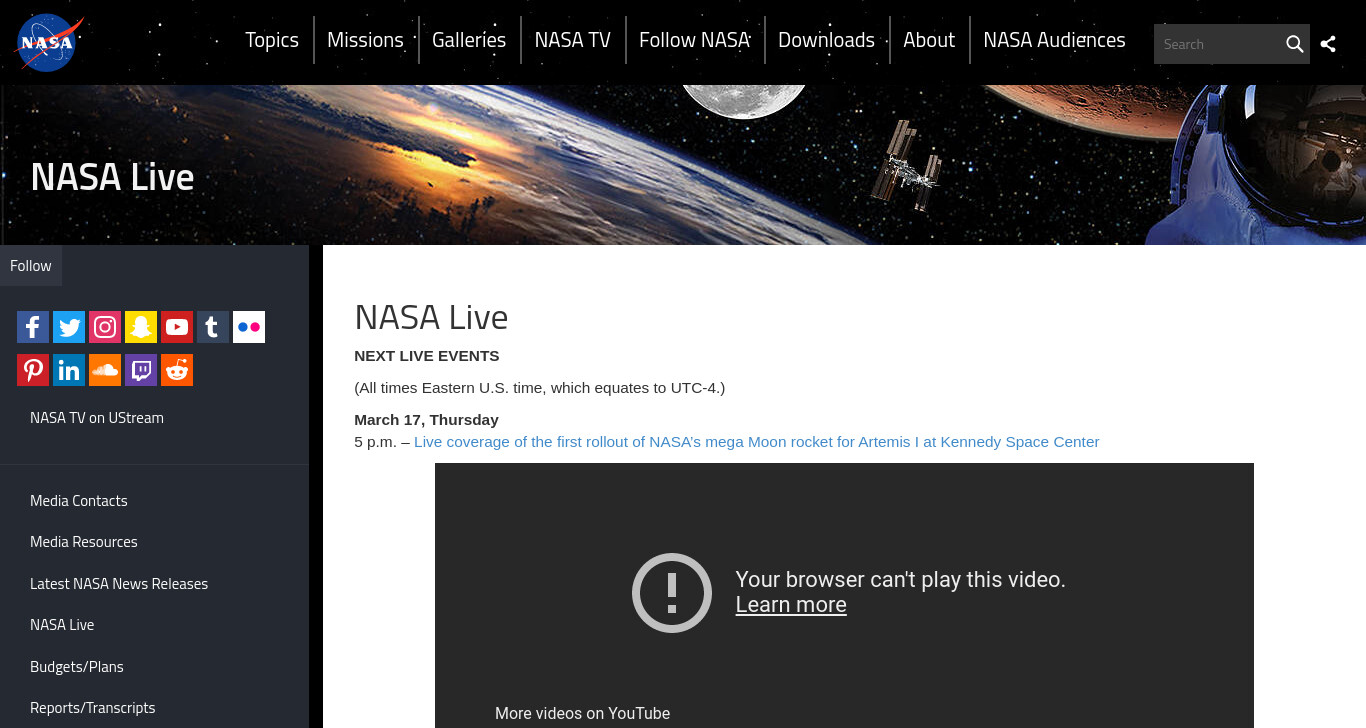
Task: Click Learn more in video player
Action: coord(791,605)
